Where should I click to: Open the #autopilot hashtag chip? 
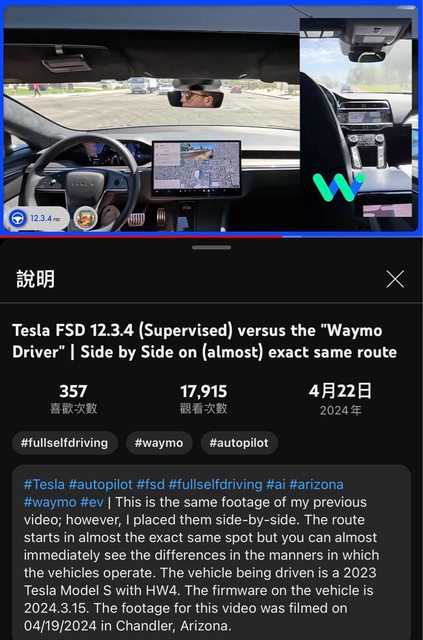click(239, 443)
